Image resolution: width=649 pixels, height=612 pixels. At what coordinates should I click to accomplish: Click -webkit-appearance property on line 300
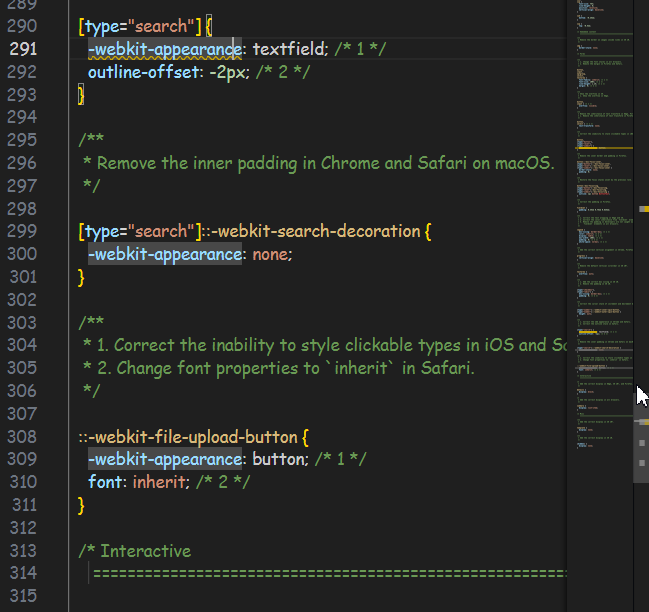[165, 254]
